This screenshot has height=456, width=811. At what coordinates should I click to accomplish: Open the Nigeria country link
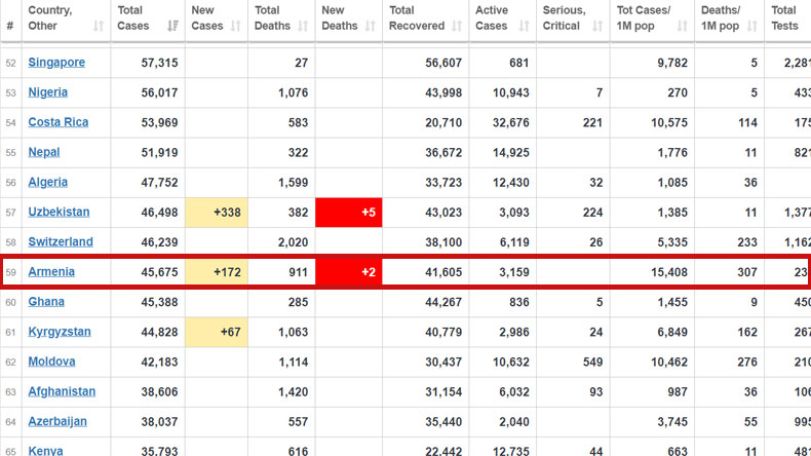point(48,93)
